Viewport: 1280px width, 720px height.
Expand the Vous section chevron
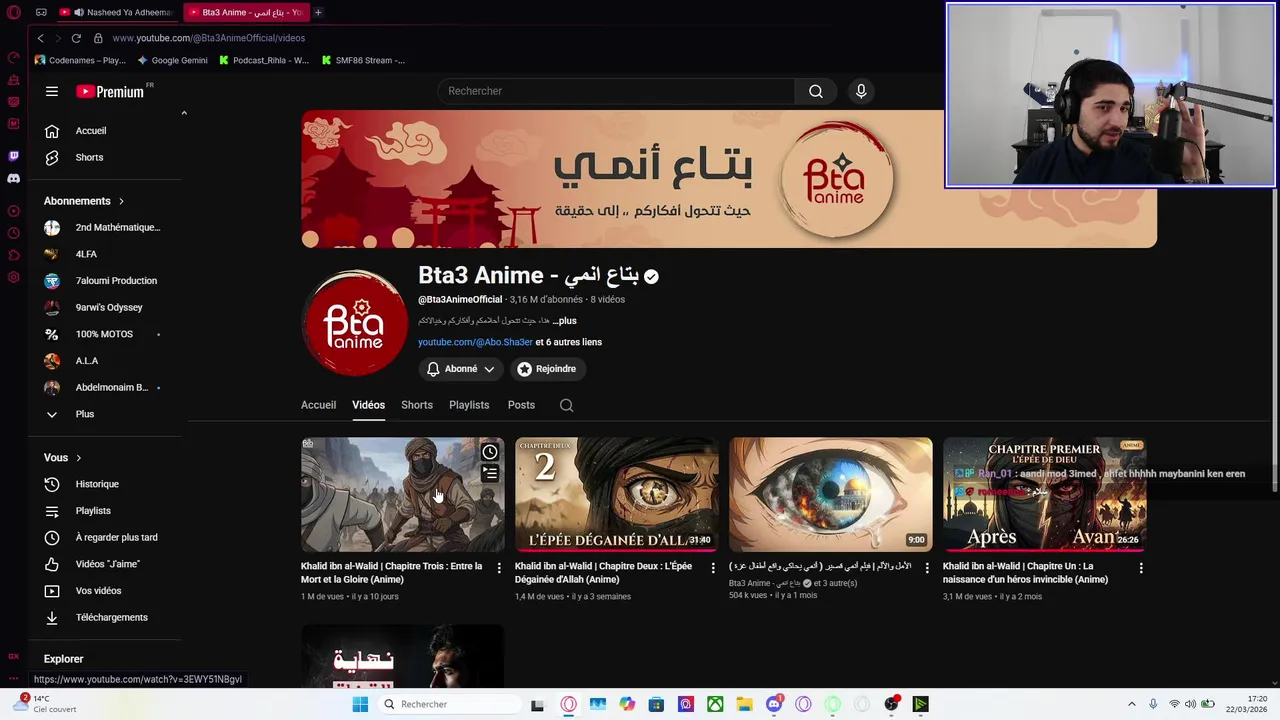click(78, 458)
